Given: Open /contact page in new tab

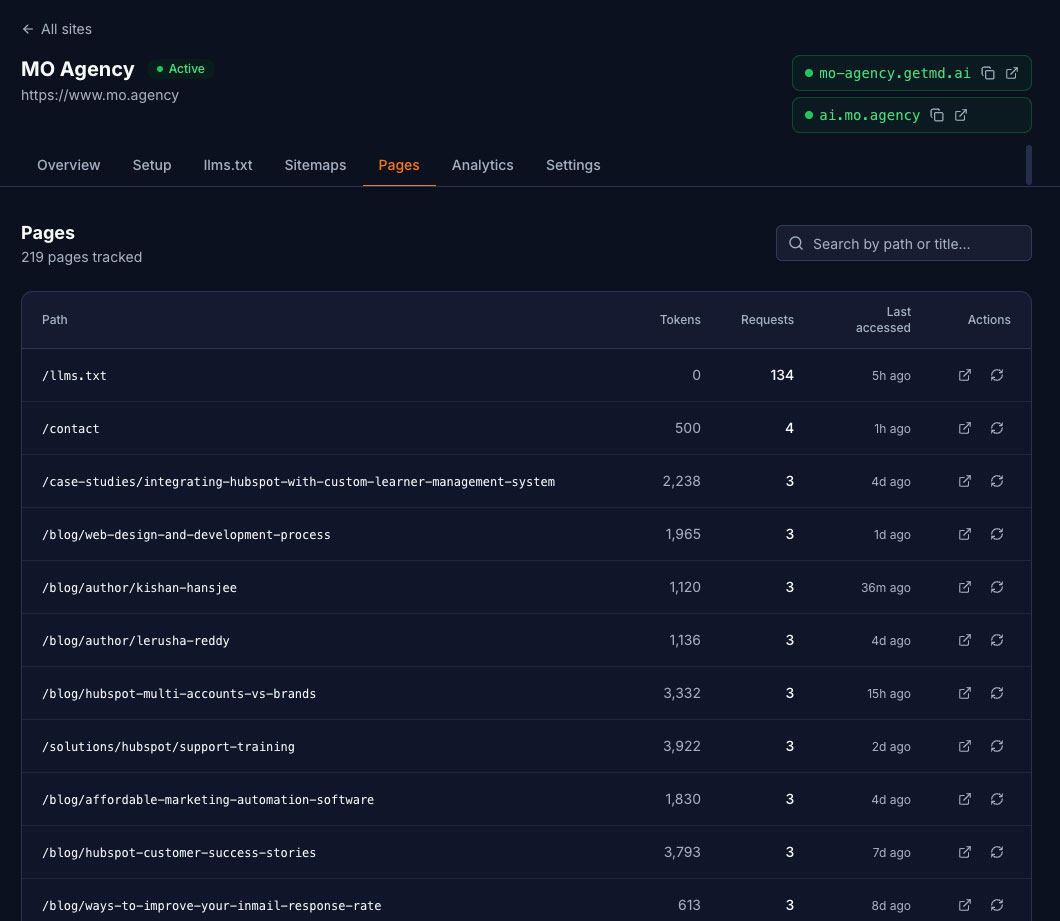Looking at the screenshot, I should tap(964, 428).
